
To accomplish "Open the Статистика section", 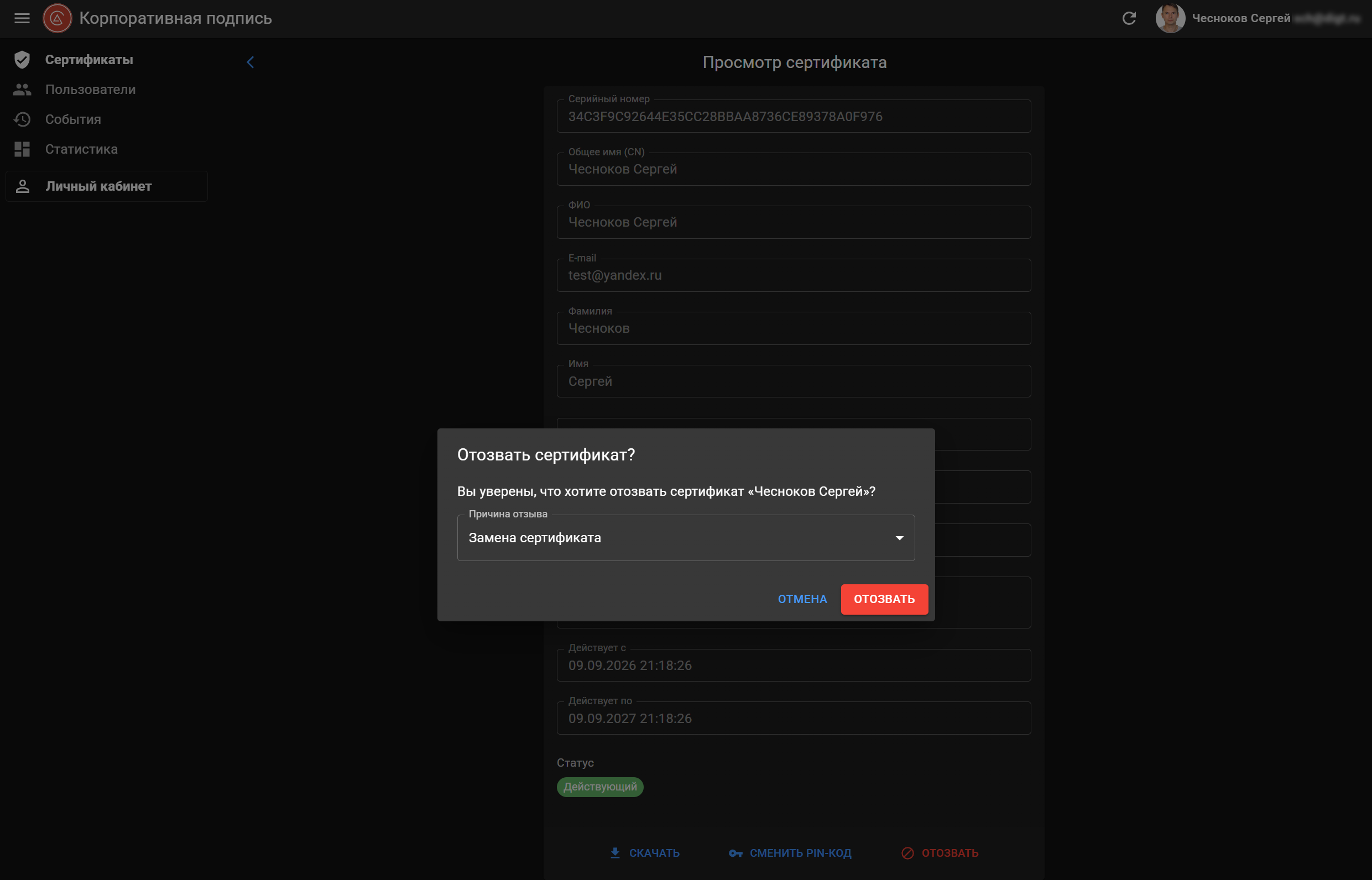I will tap(81, 149).
